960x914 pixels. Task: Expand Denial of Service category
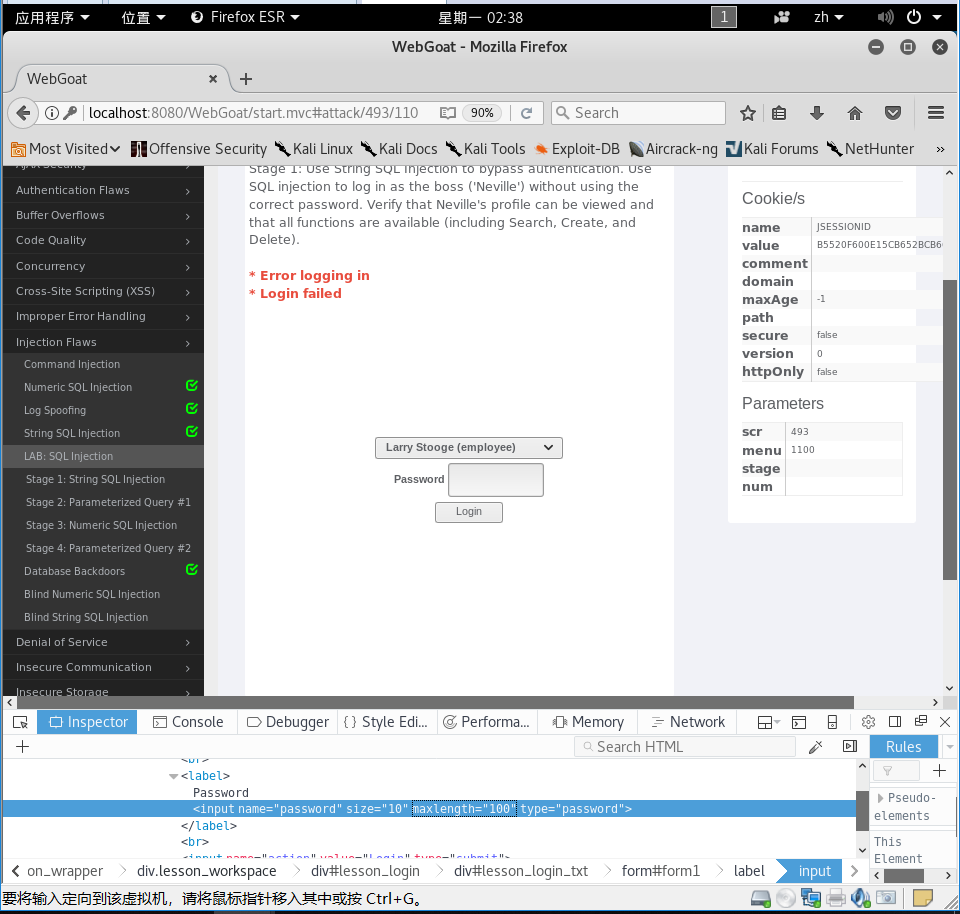[x=103, y=642]
